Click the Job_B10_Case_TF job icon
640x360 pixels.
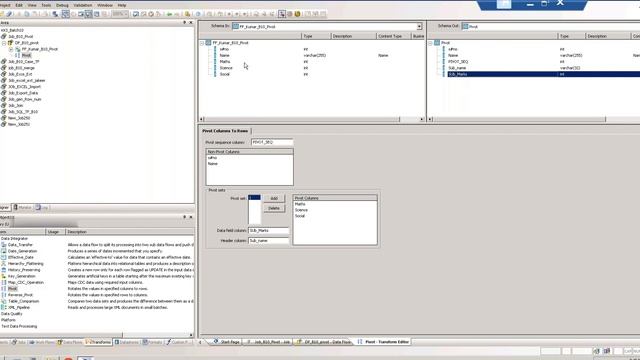point(4,62)
